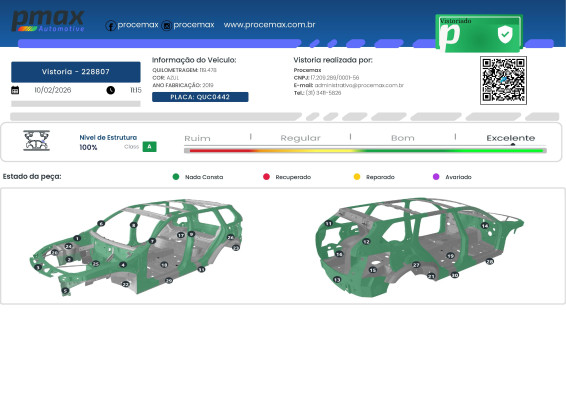The width and height of the screenshot is (566, 400).
Task: Click the QR code image
Action: point(503,80)
